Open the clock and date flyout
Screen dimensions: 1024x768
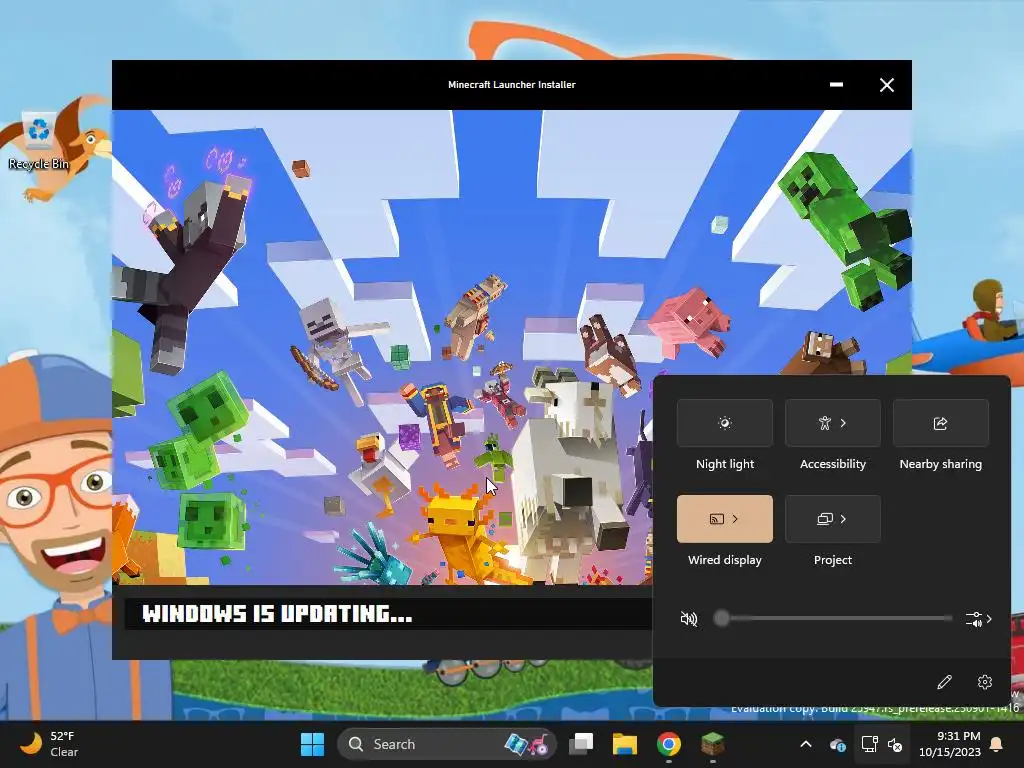click(950, 744)
